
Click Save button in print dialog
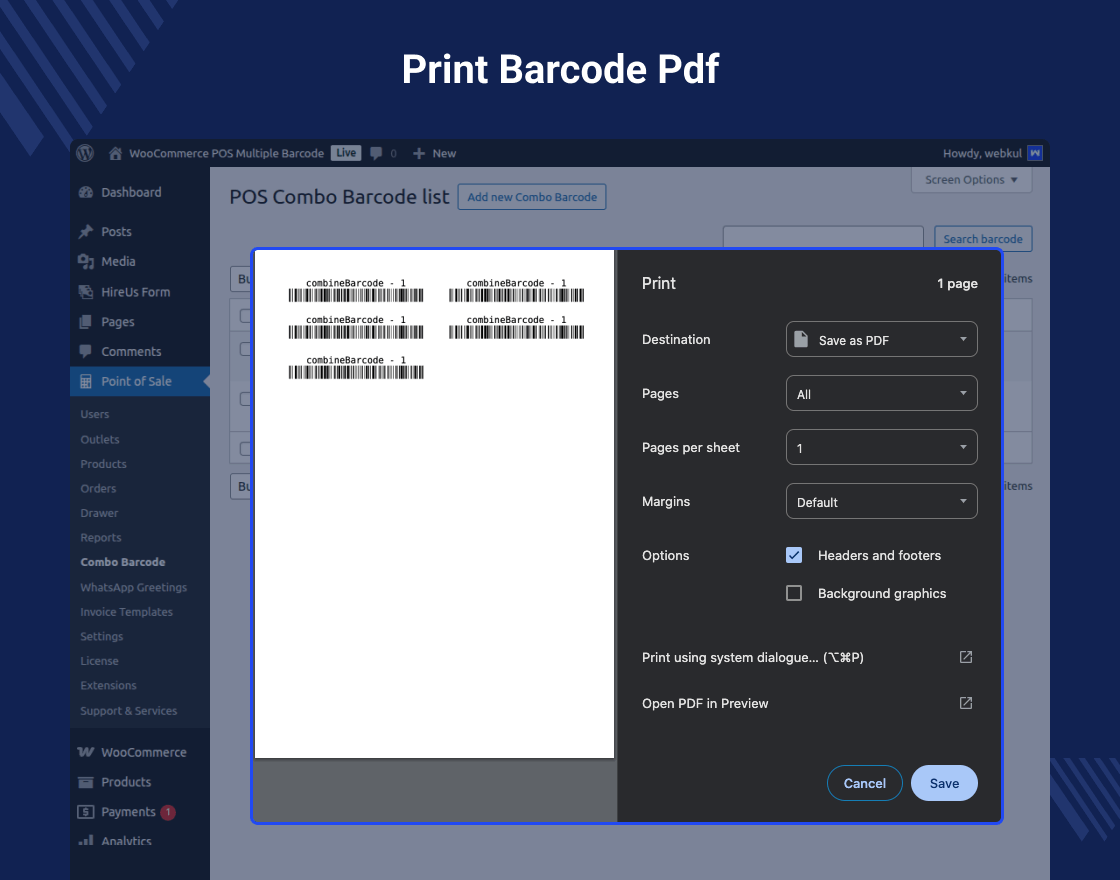(x=944, y=783)
